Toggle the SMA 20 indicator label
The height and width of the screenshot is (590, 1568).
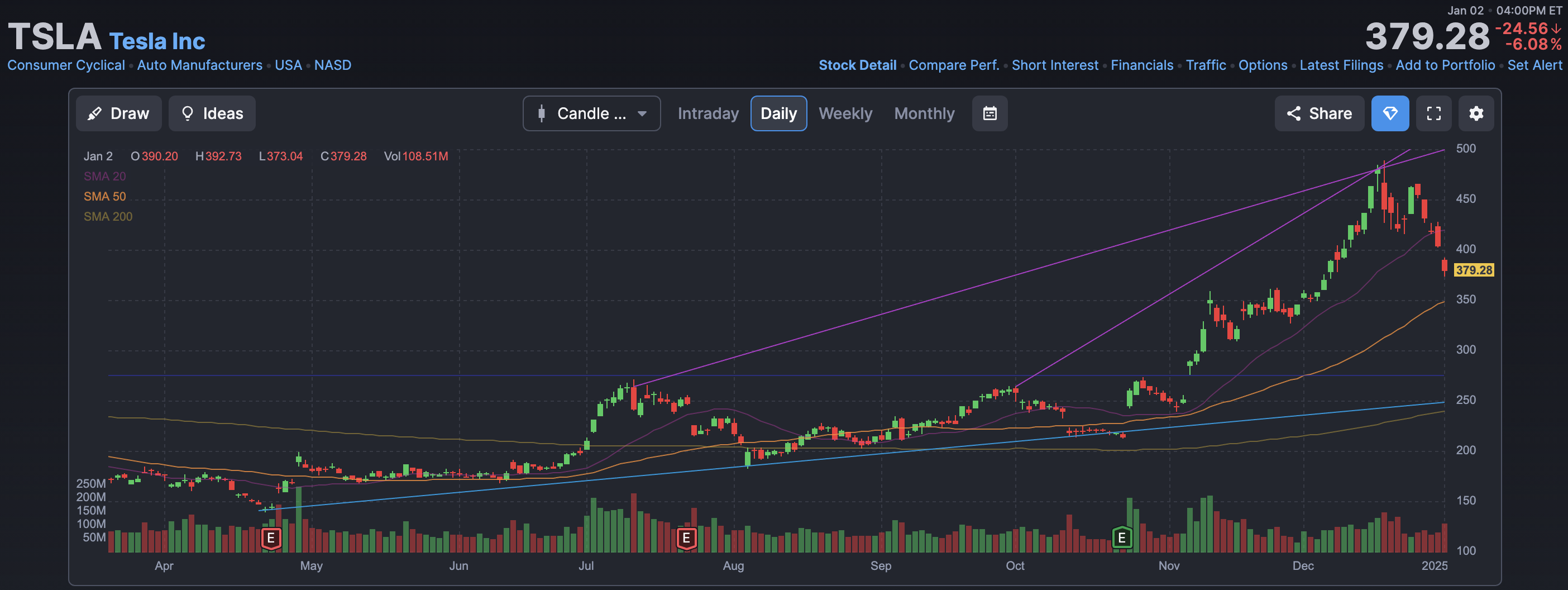click(x=104, y=177)
